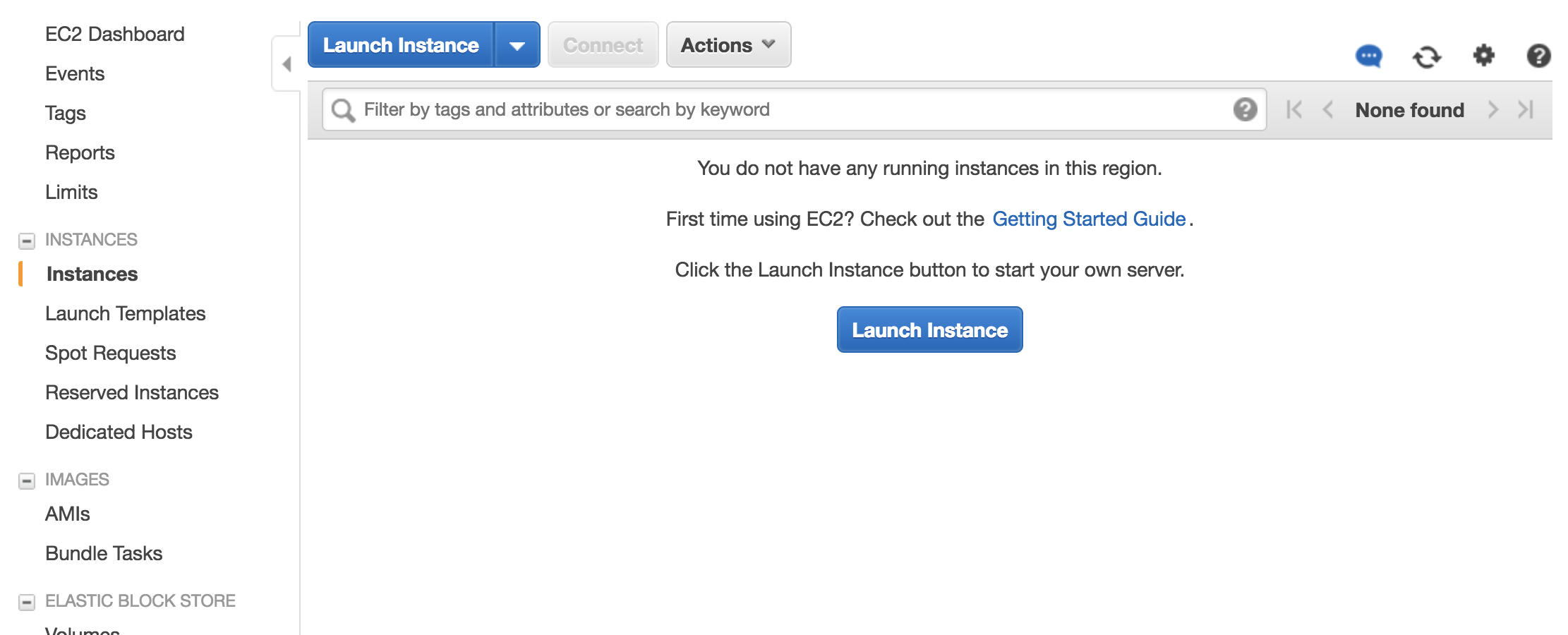
Task: Click the magnifier icon in the filter box
Action: 343,110
